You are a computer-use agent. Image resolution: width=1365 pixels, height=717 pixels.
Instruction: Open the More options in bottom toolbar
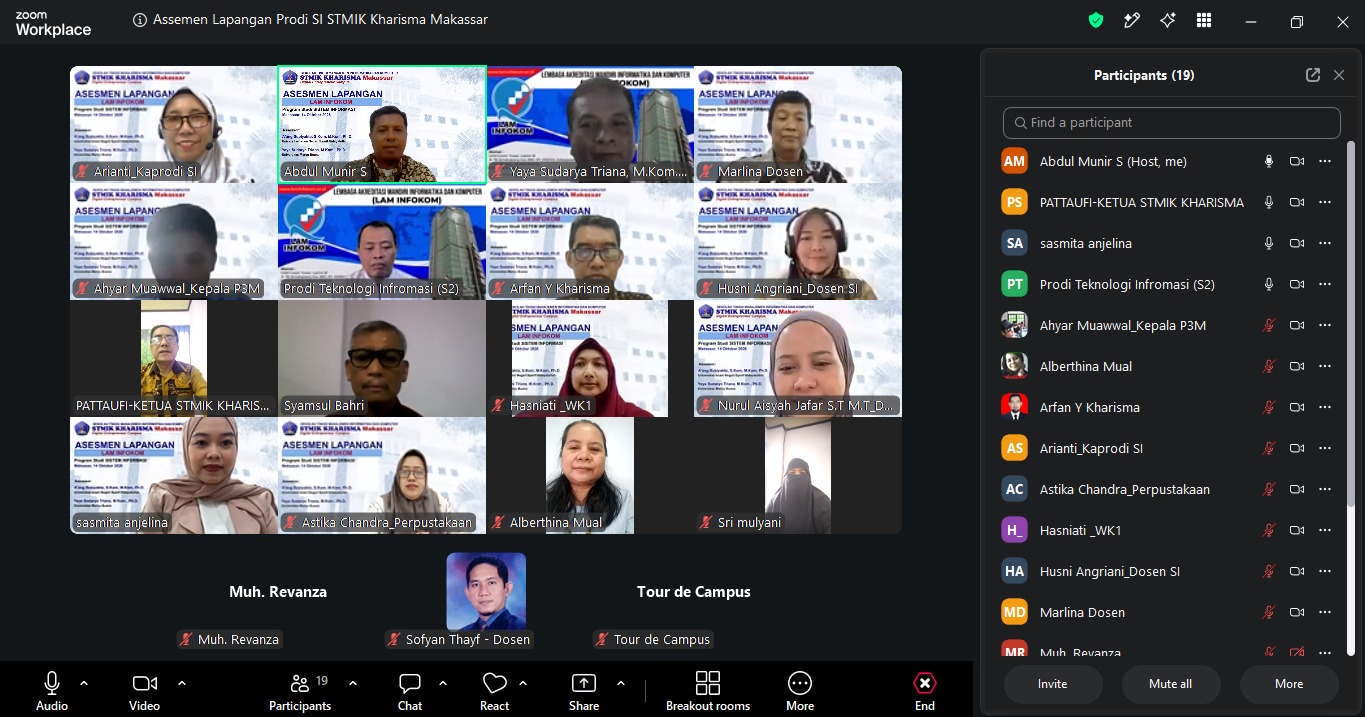(800, 691)
